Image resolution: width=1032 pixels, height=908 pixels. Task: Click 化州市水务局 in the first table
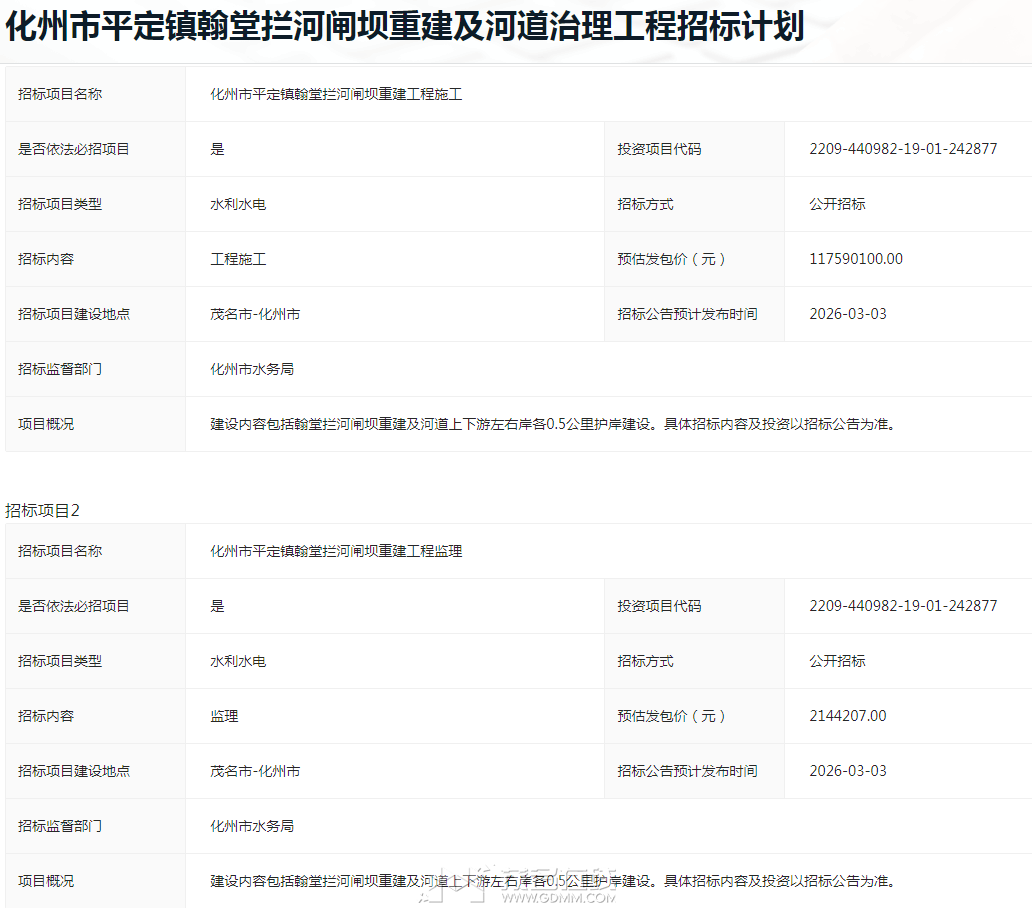coord(252,369)
